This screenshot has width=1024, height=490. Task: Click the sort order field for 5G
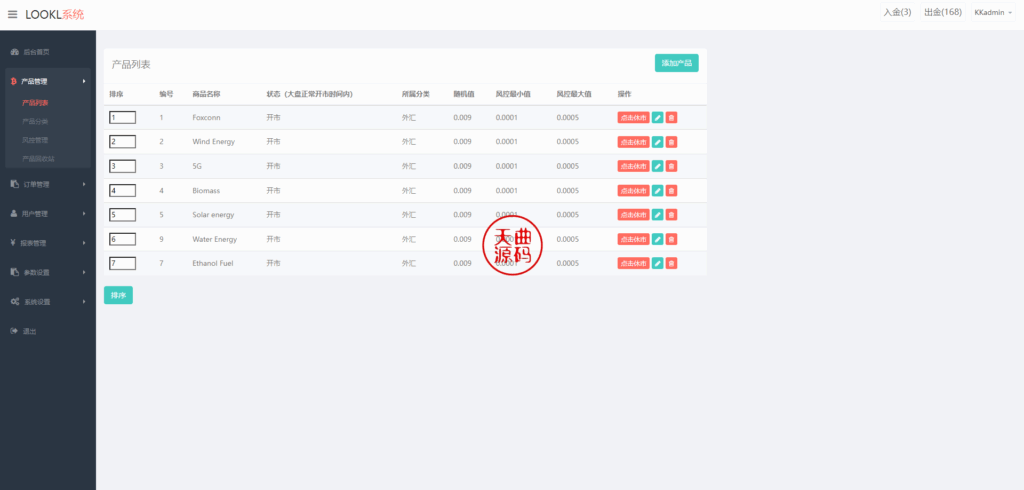coord(123,166)
